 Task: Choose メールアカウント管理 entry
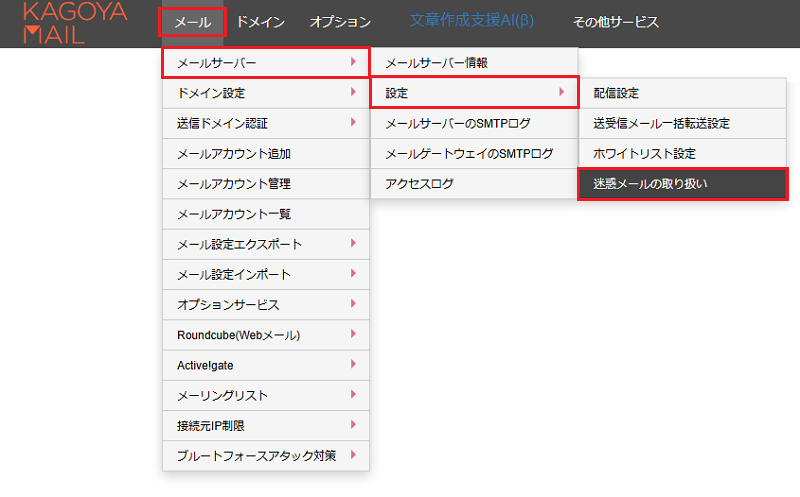(x=266, y=184)
